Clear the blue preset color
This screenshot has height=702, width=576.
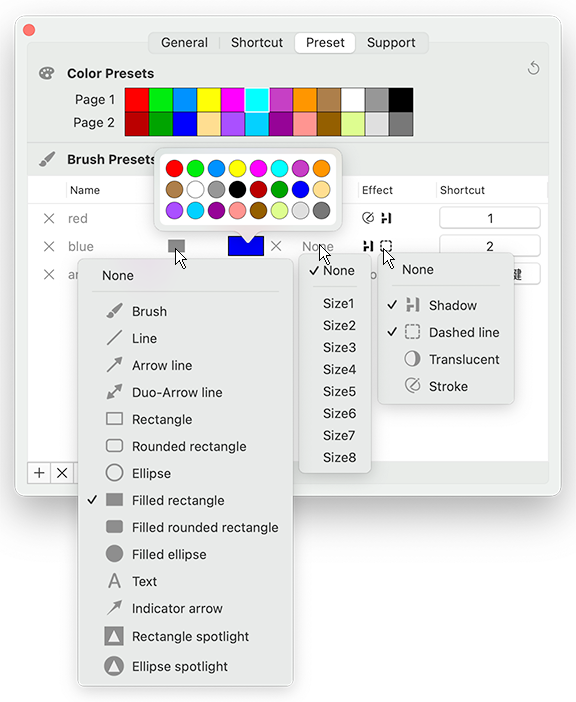(276, 246)
